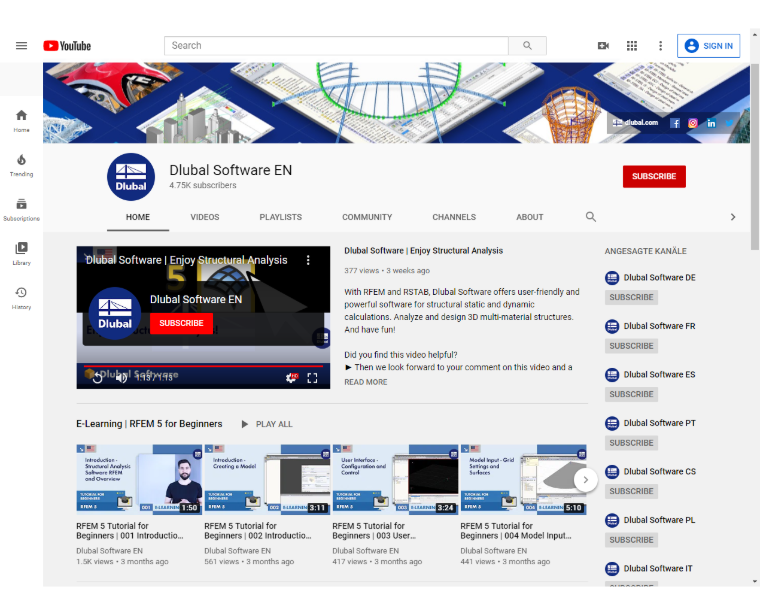Open the CHANNELS tab
760x615 pixels.
click(454, 217)
